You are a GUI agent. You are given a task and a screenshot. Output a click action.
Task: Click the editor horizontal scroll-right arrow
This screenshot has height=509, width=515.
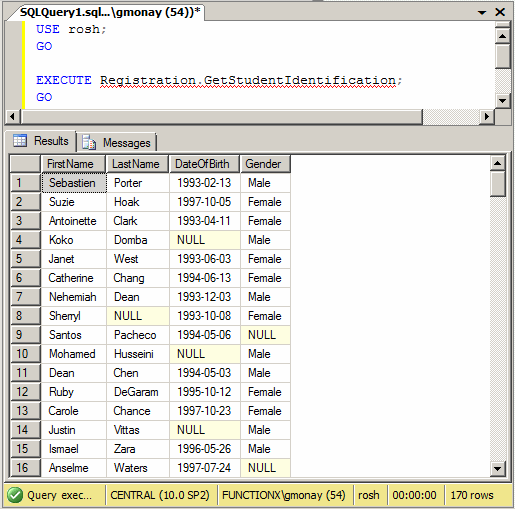coord(487,117)
